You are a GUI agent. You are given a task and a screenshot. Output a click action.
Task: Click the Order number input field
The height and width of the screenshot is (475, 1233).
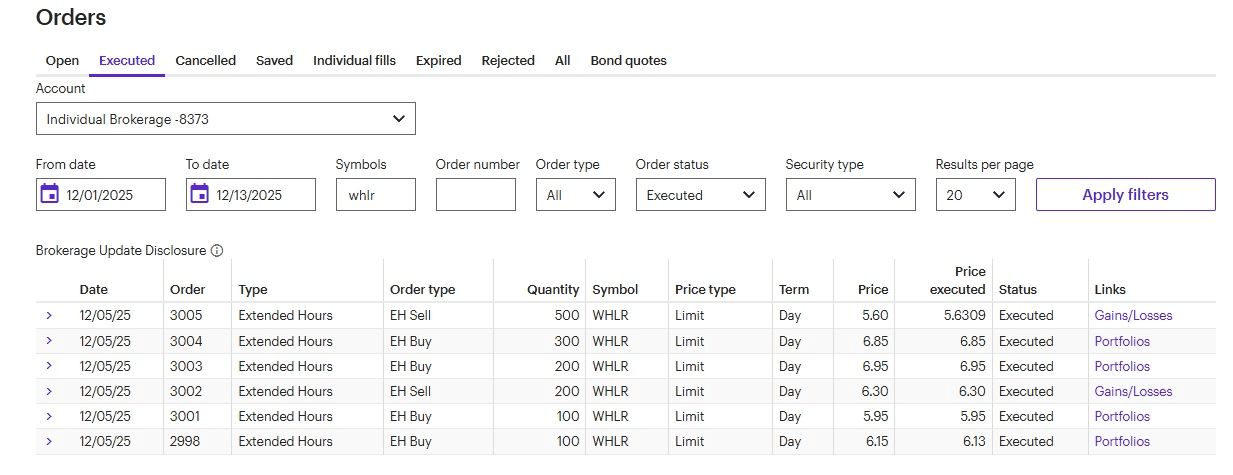pyautogui.click(x=475, y=195)
